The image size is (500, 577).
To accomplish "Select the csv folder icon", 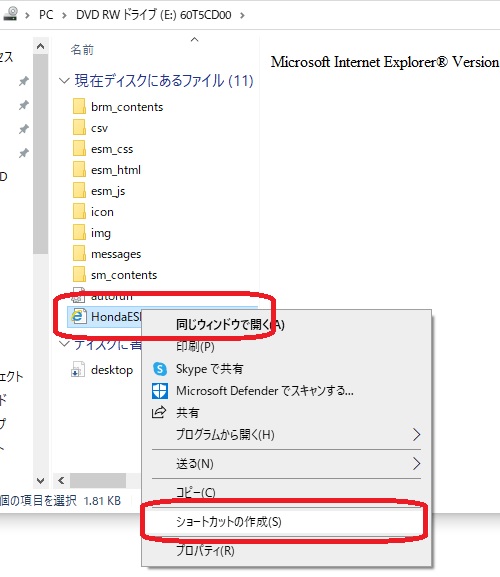I will [x=79, y=128].
